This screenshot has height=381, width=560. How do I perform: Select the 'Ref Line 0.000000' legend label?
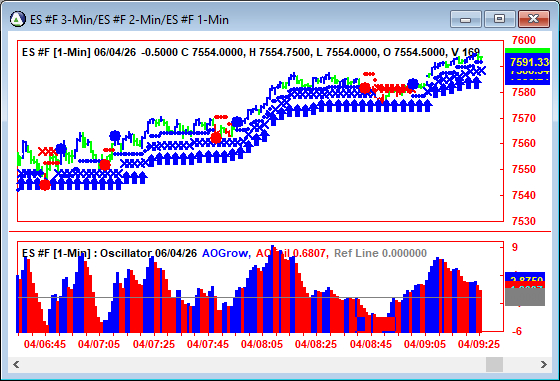(380, 253)
